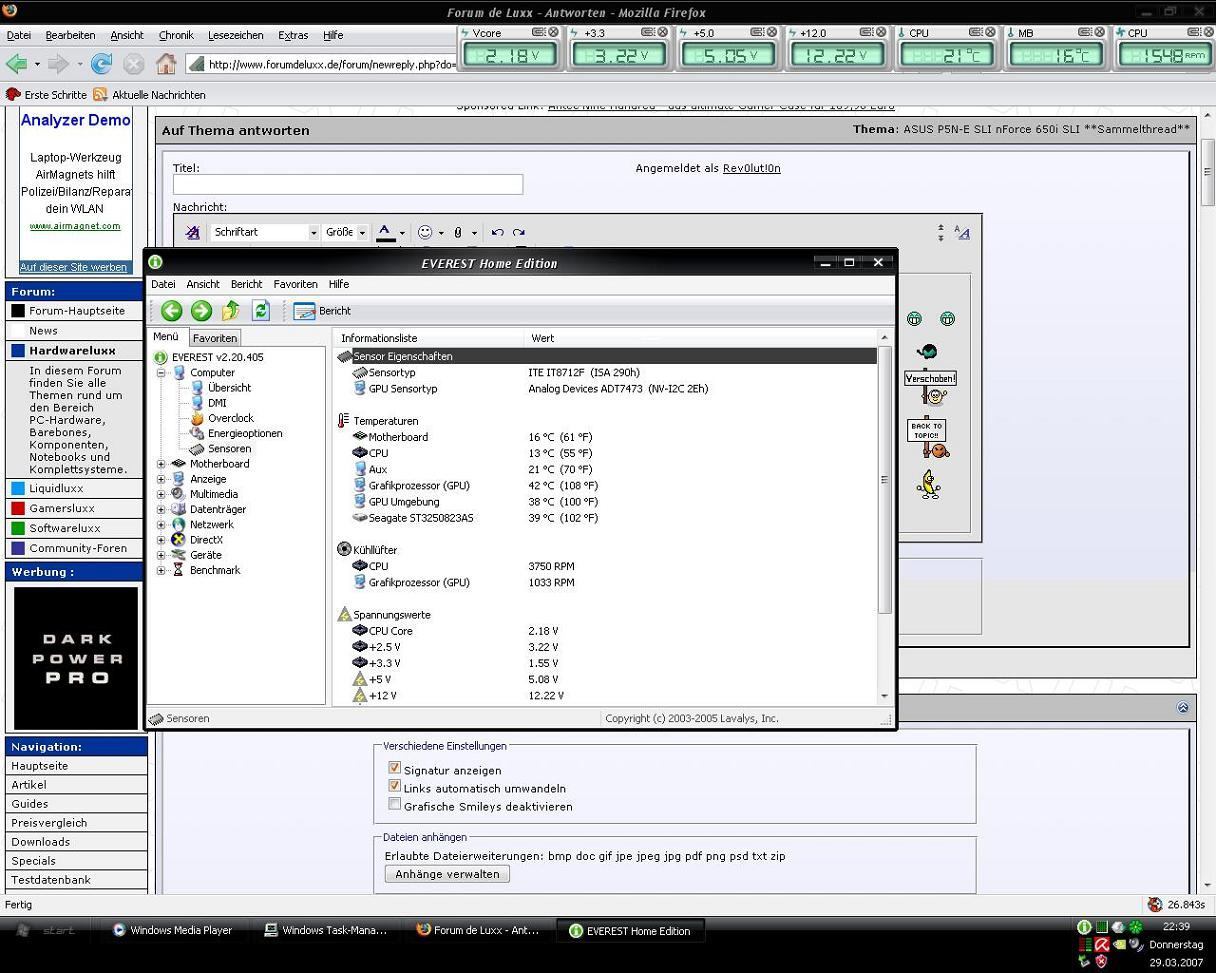This screenshot has height=973, width=1216.
Task: Expand the Multimedia tree node
Action: point(161,494)
